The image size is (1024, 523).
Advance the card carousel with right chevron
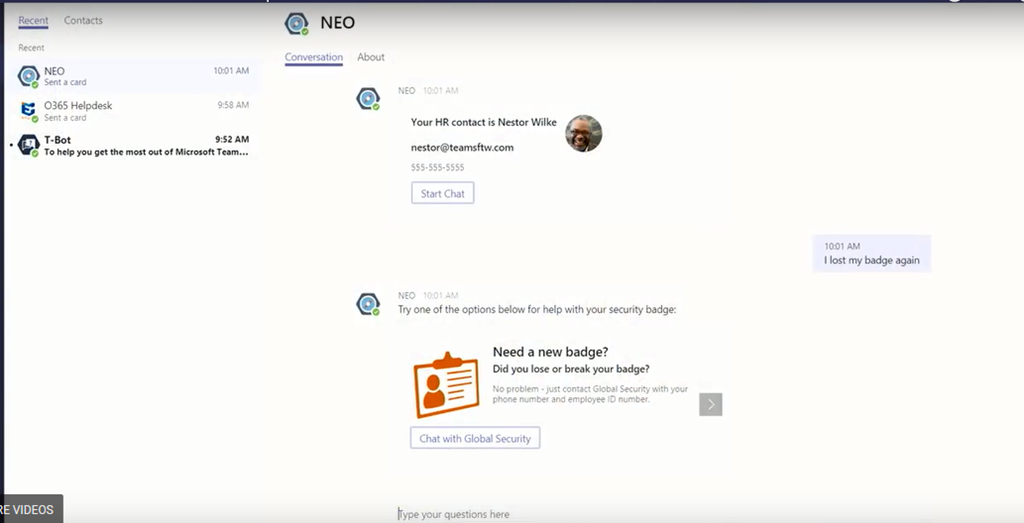click(x=711, y=404)
